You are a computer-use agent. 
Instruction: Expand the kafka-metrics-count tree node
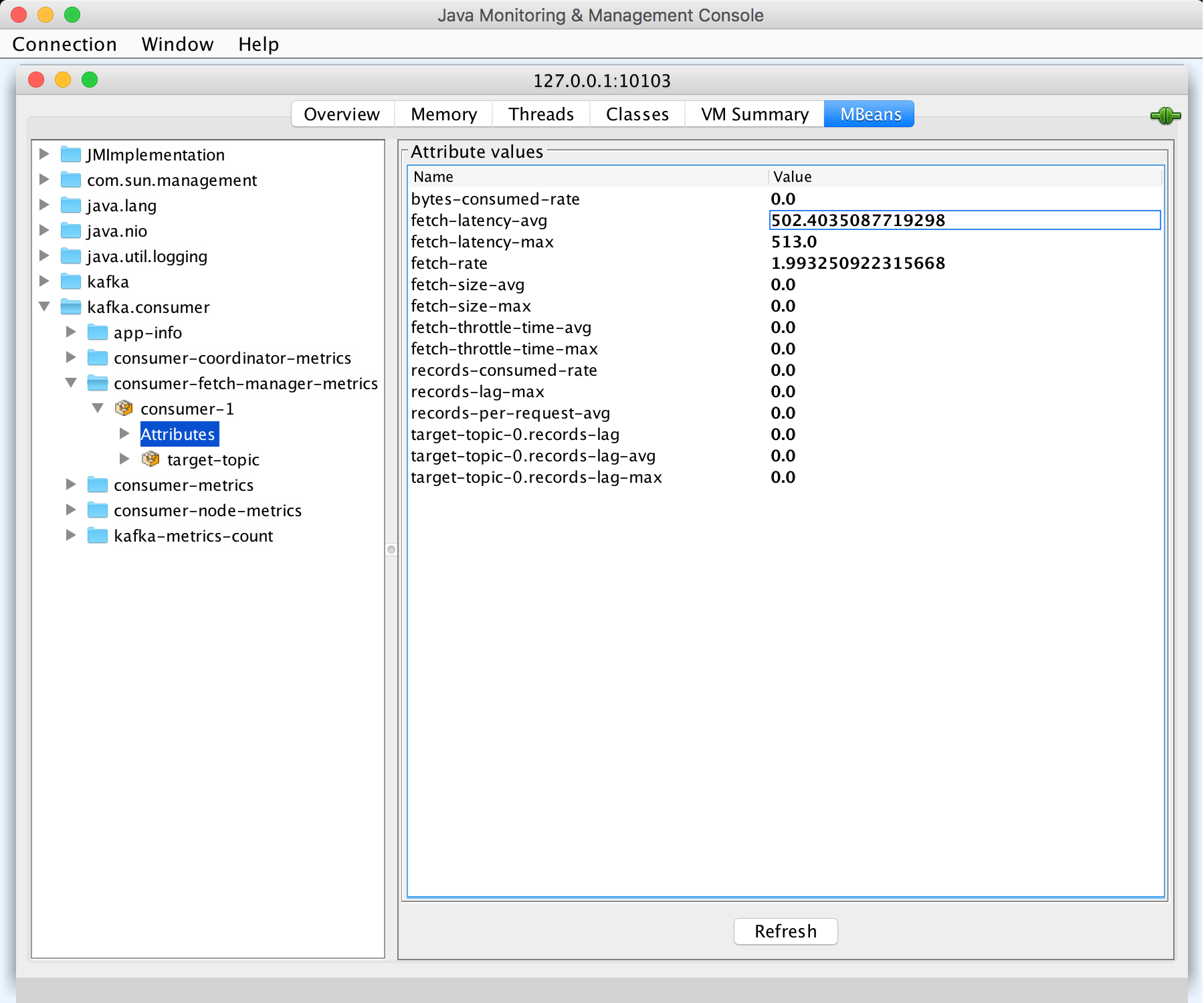[x=71, y=535]
